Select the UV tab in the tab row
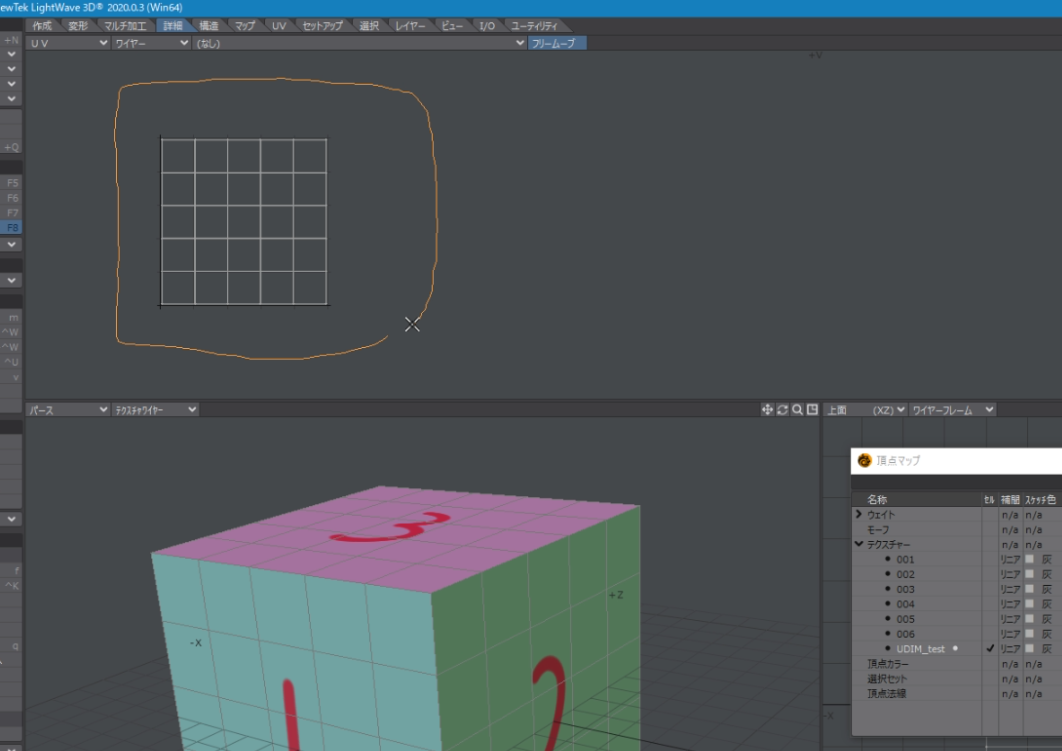This screenshot has width=1062, height=751. tap(279, 26)
